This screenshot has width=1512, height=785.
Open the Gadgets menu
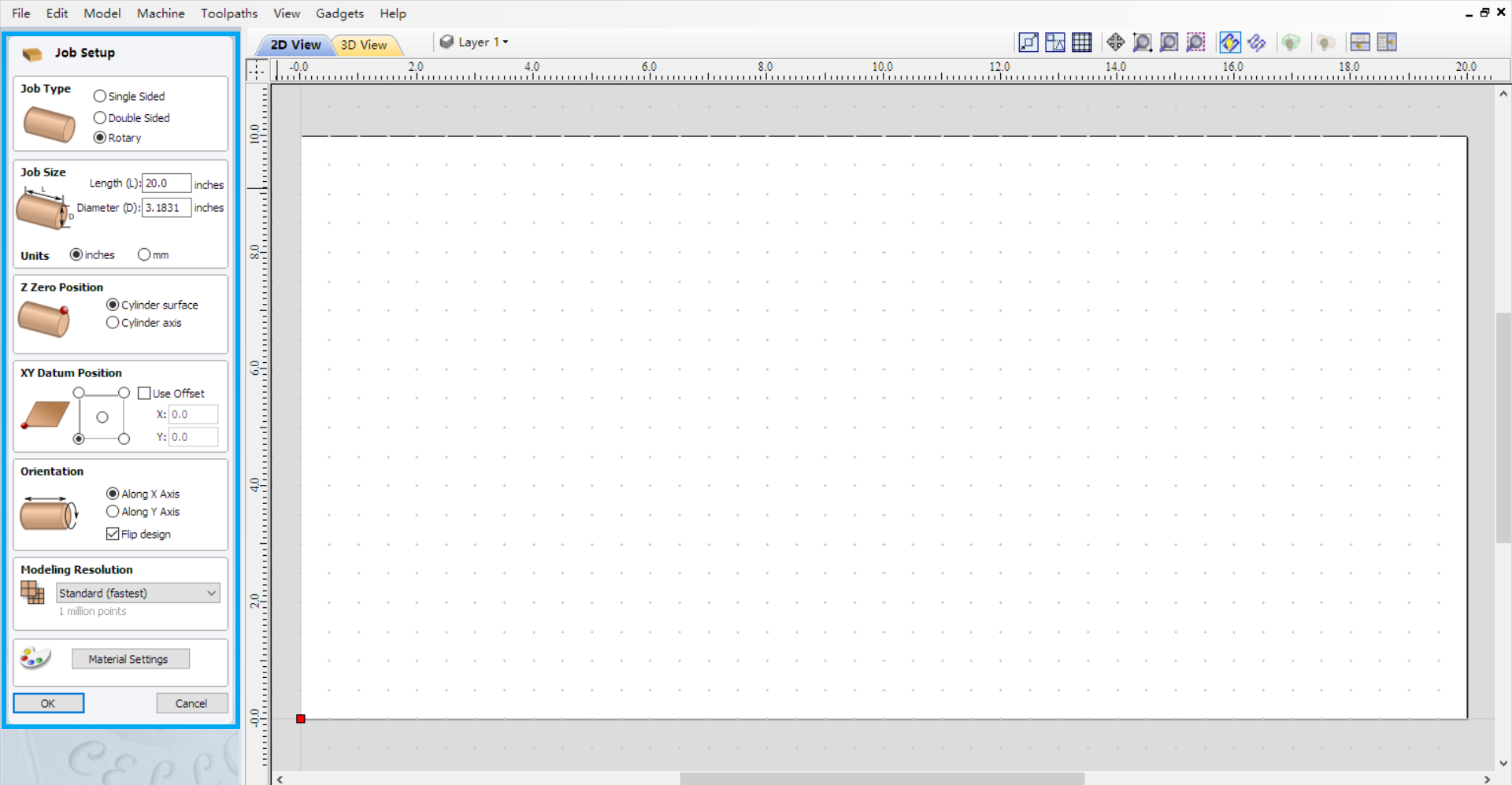339,13
